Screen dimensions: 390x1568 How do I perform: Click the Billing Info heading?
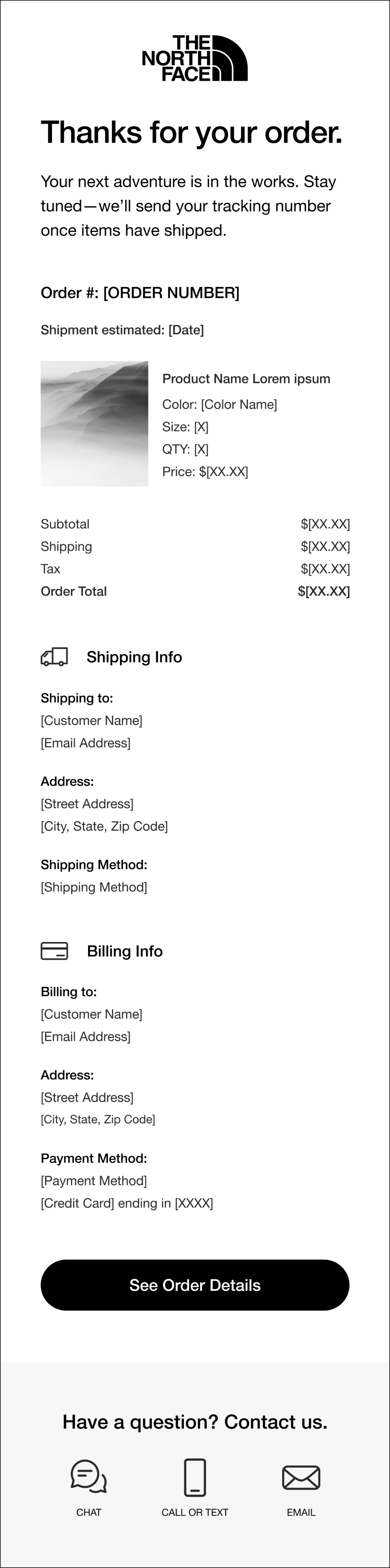(x=125, y=951)
